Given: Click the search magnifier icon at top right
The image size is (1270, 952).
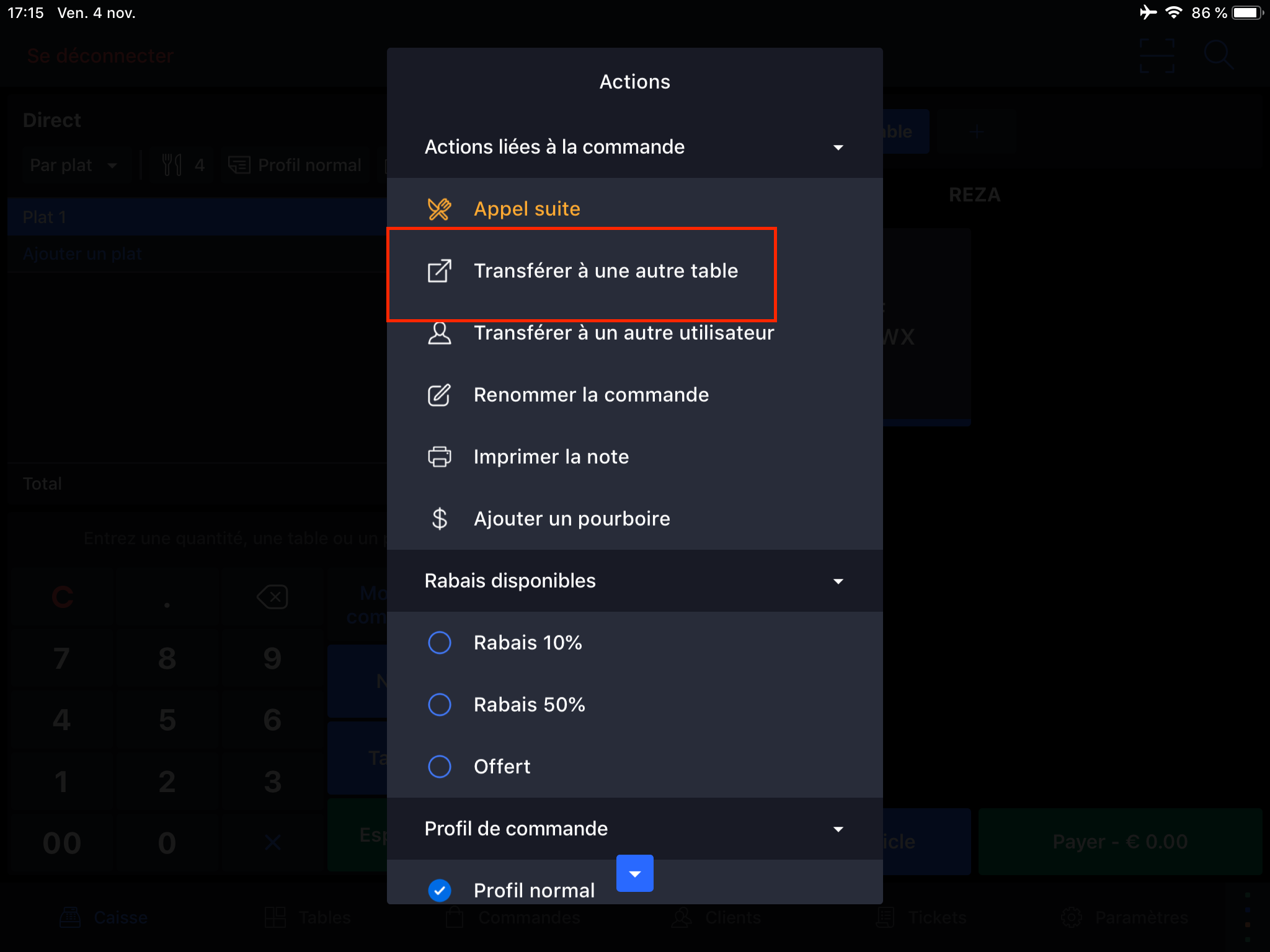Looking at the screenshot, I should pos(1219,56).
